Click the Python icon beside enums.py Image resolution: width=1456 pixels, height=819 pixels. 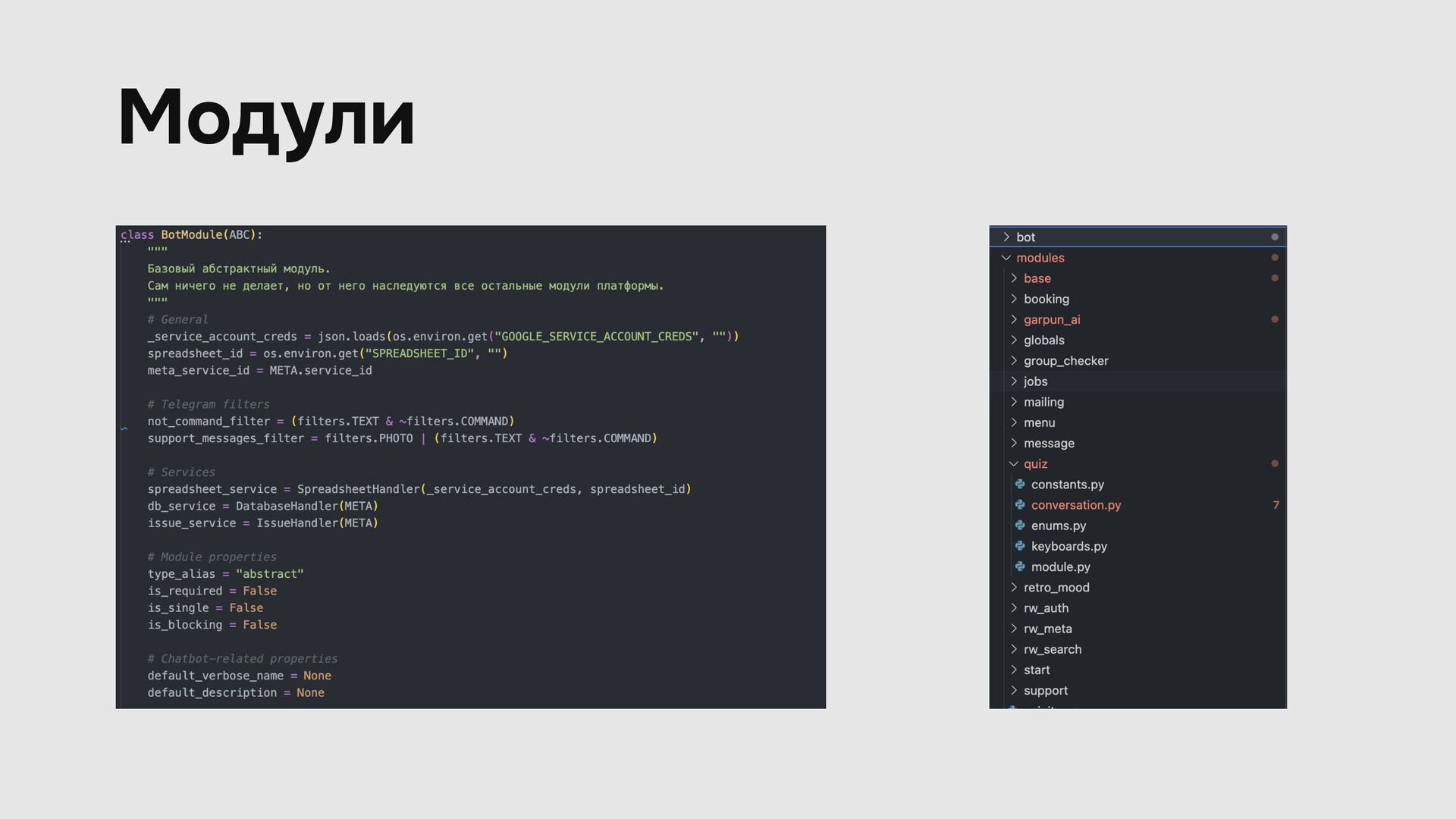1020,526
